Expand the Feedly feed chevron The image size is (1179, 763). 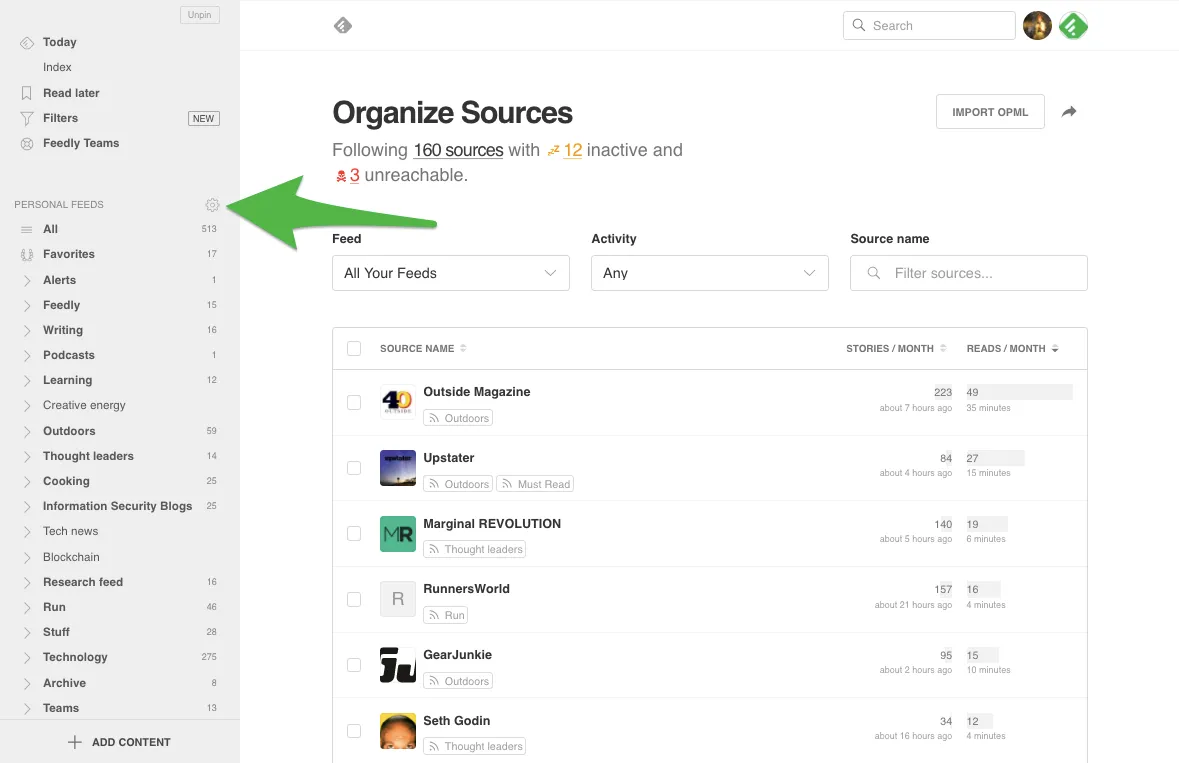[x=27, y=306]
